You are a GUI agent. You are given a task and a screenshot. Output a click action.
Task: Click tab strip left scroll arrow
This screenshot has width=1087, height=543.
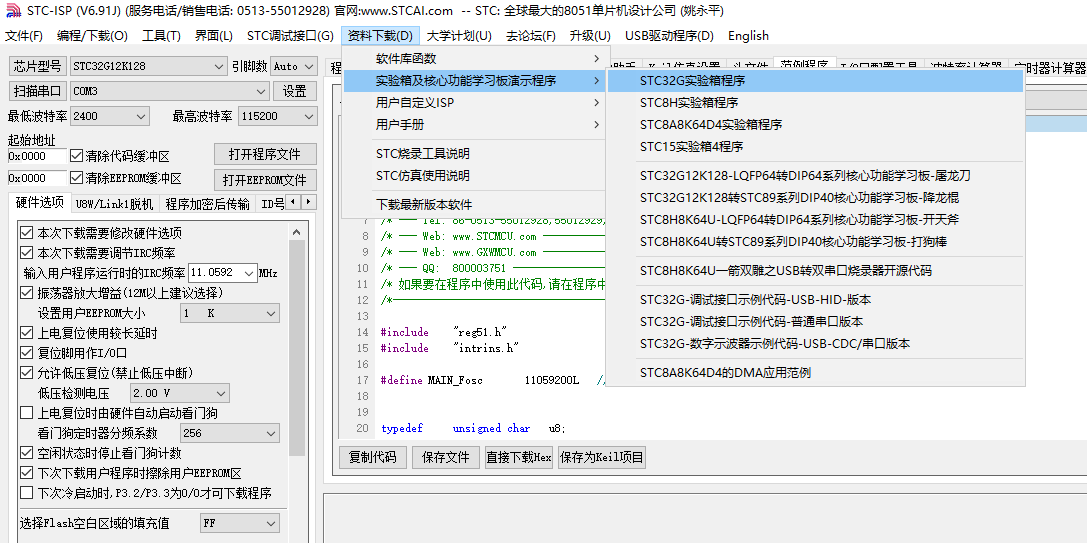click(293, 202)
